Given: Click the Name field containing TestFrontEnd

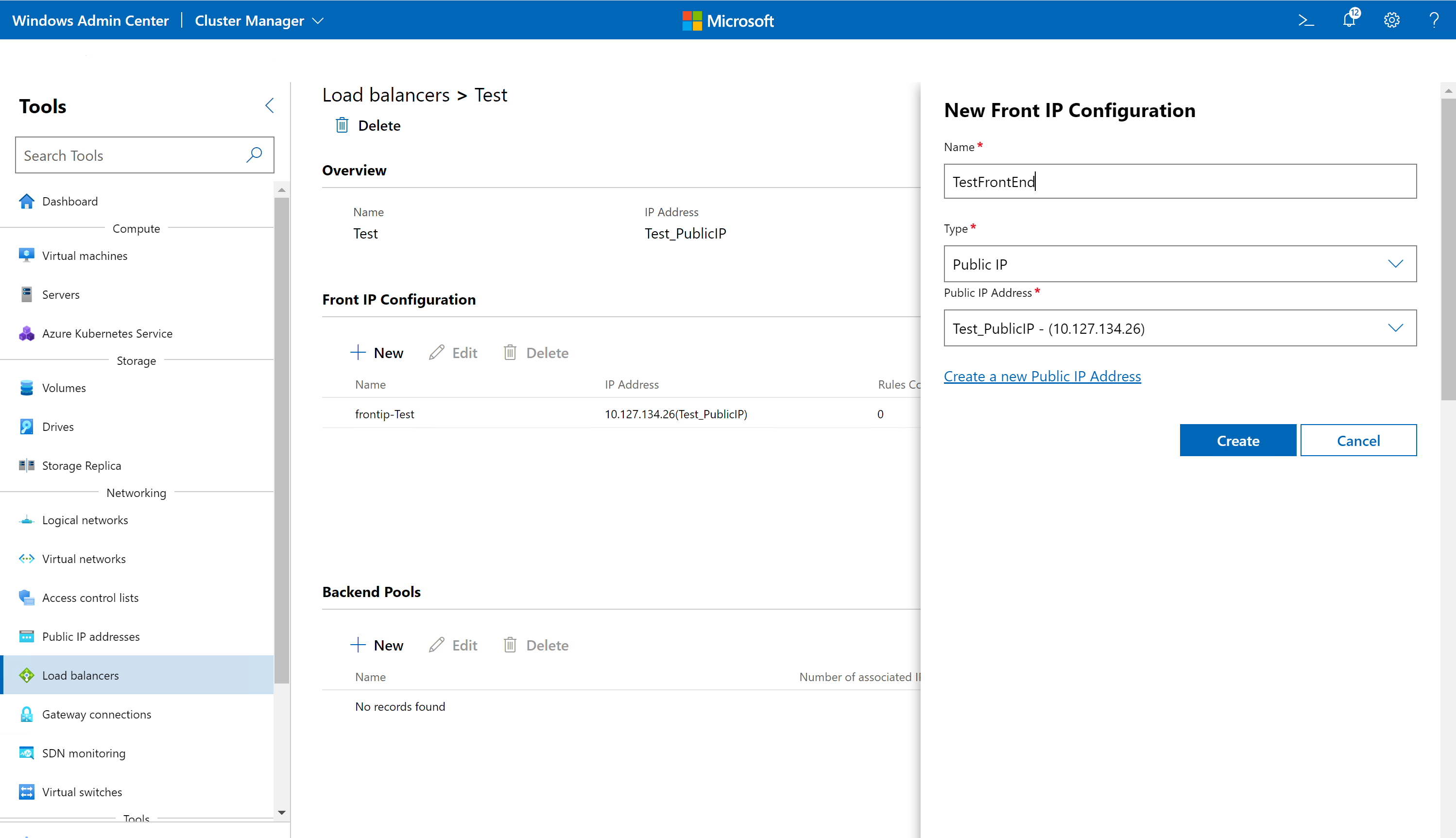Looking at the screenshot, I should tap(1180, 181).
